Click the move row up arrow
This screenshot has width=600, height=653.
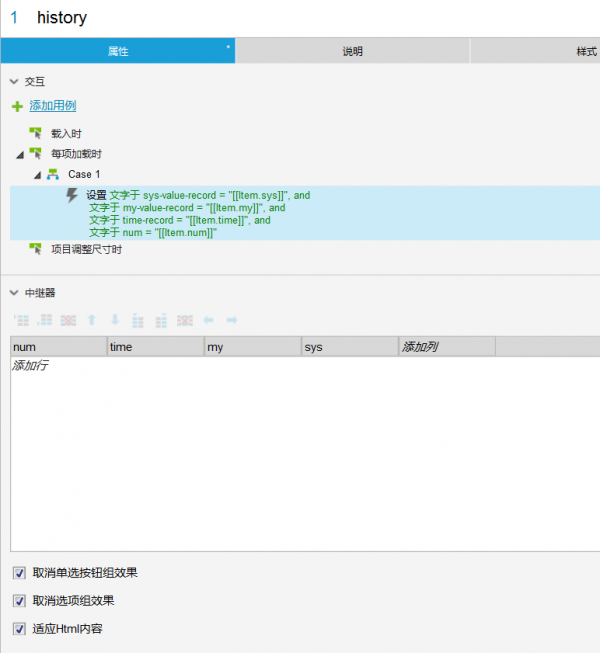(92, 320)
